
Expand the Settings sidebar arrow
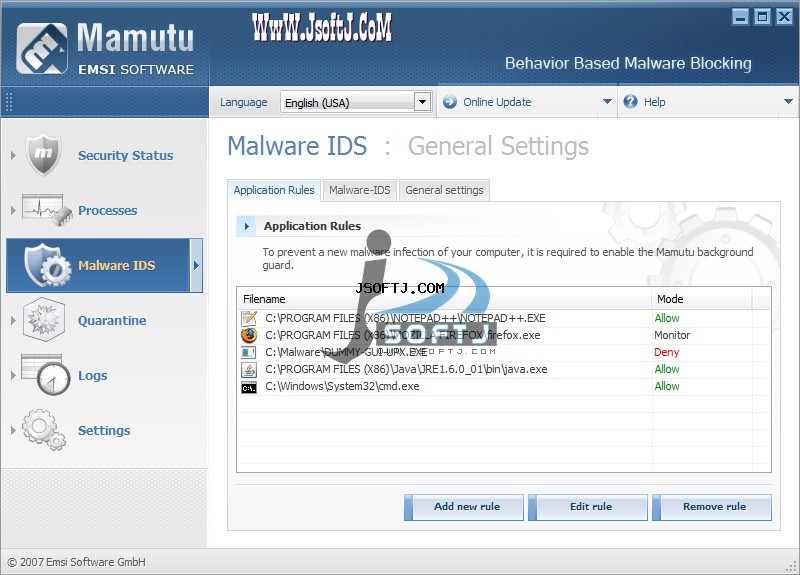[13, 431]
